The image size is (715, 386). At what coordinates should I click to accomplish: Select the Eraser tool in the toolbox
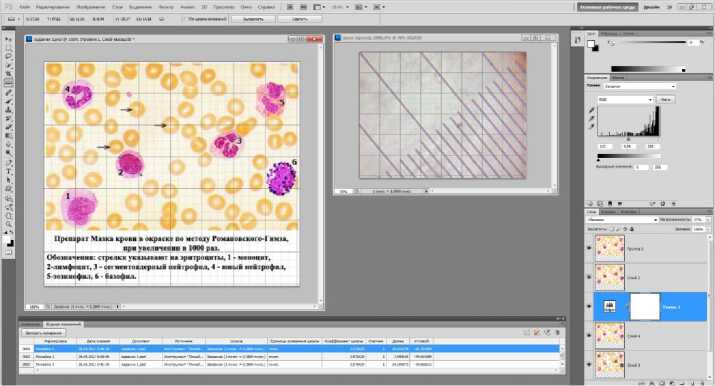pyautogui.click(x=9, y=127)
